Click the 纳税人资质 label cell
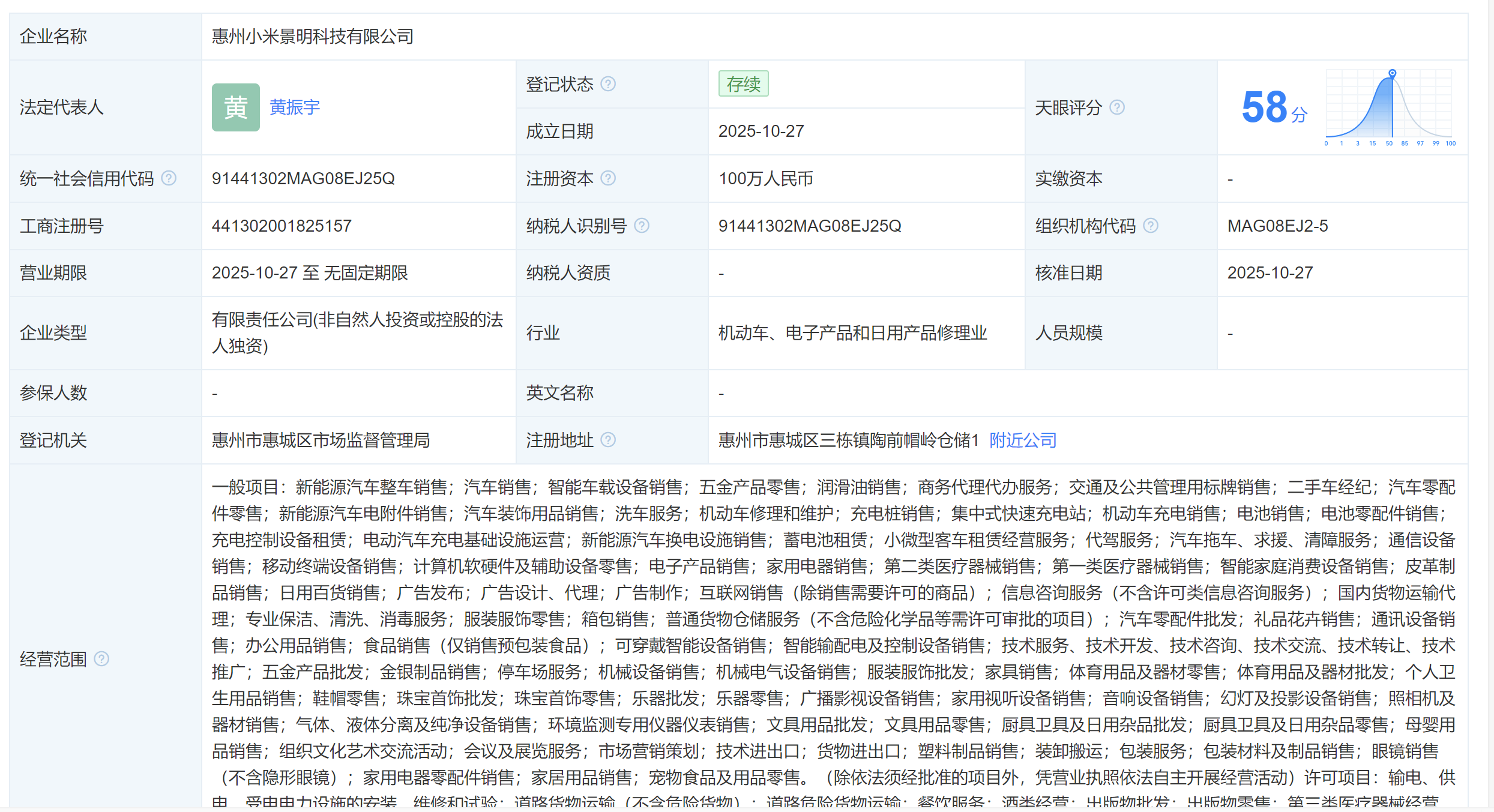Image resolution: width=1494 pixels, height=812 pixels. coord(612,272)
